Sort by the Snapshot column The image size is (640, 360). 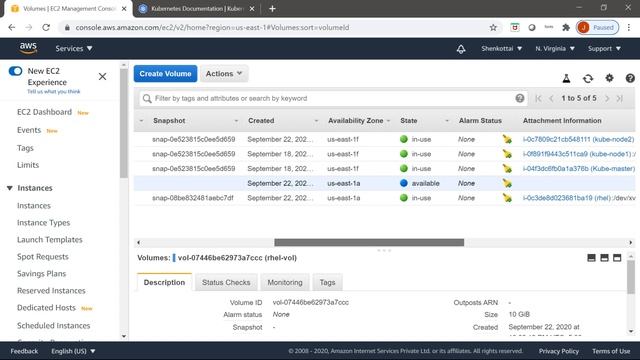tap(169, 121)
